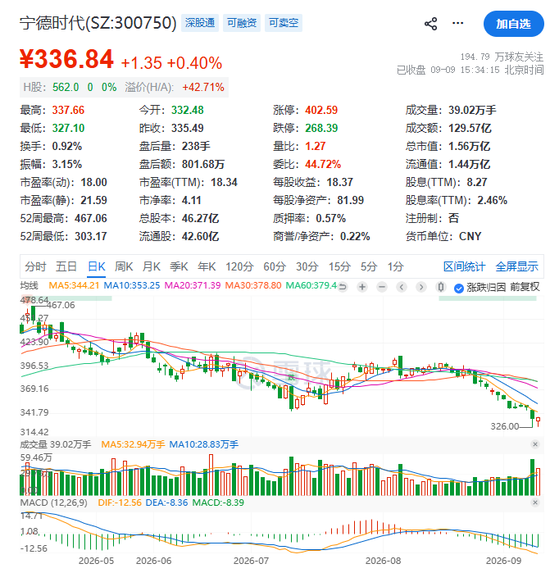The height and width of the screenshot is (573, 550).
Task: Click the chart reset undo arrow icon
Action: (342, 287)
